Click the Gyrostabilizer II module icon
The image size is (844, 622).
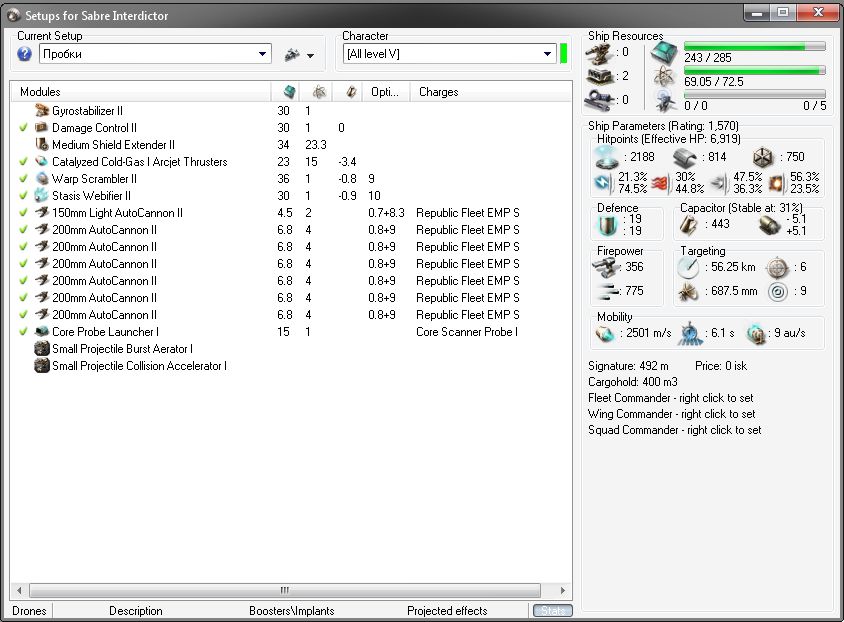coord(41,111)
